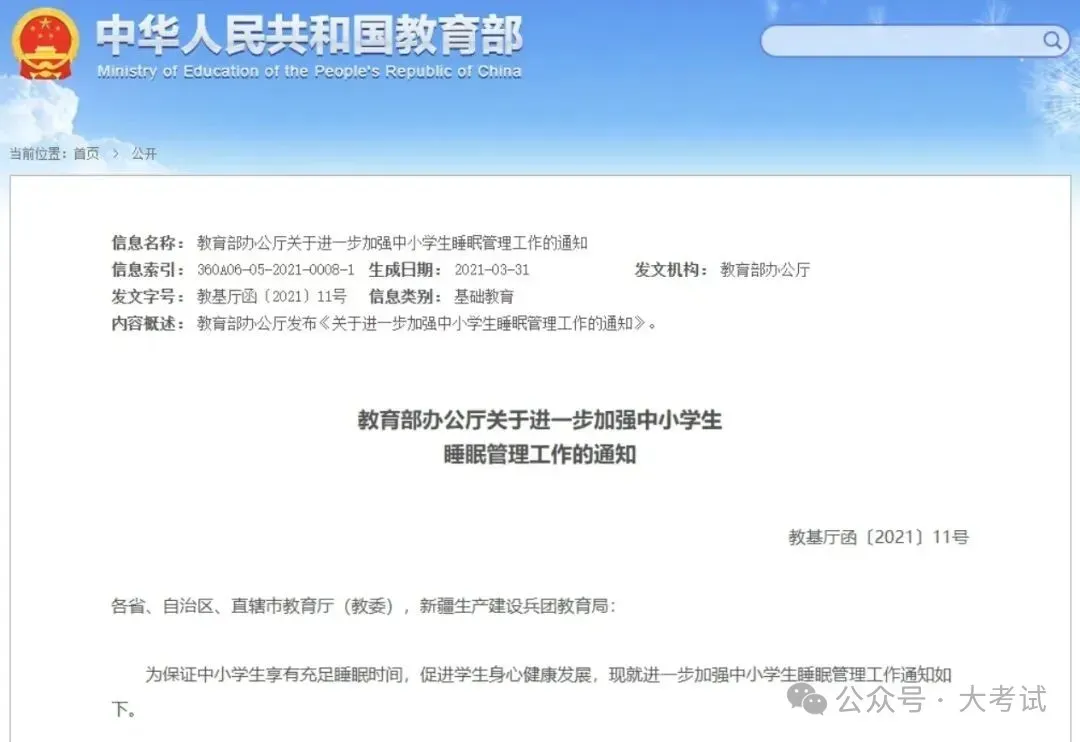Viewport: 1080px width, 742px height.
Task: Open the 首页 breadcrumb link
Action: coord(87,153)
